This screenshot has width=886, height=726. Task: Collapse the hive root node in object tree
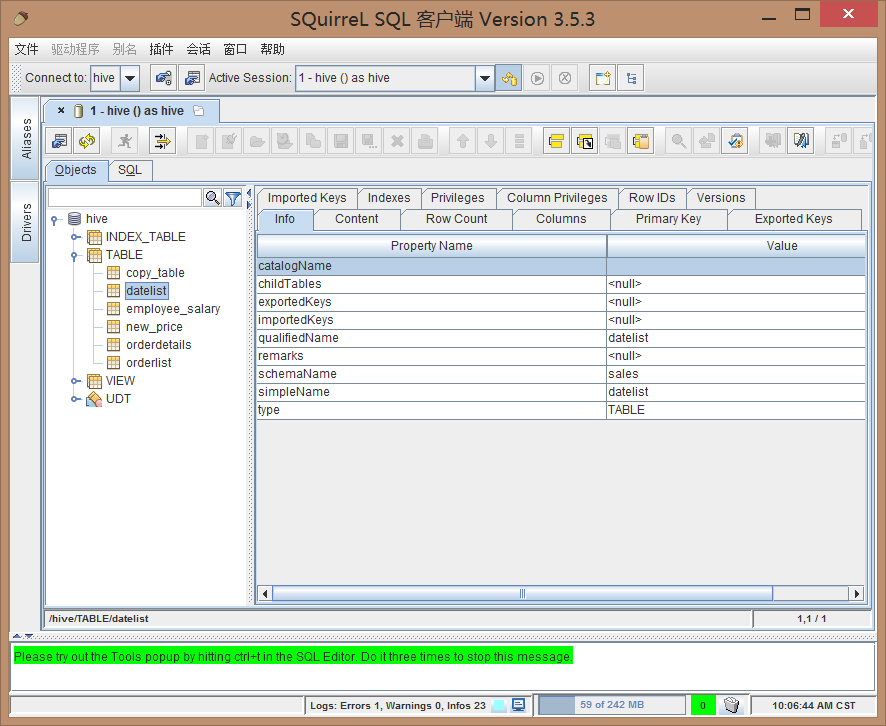click(54, 219)
